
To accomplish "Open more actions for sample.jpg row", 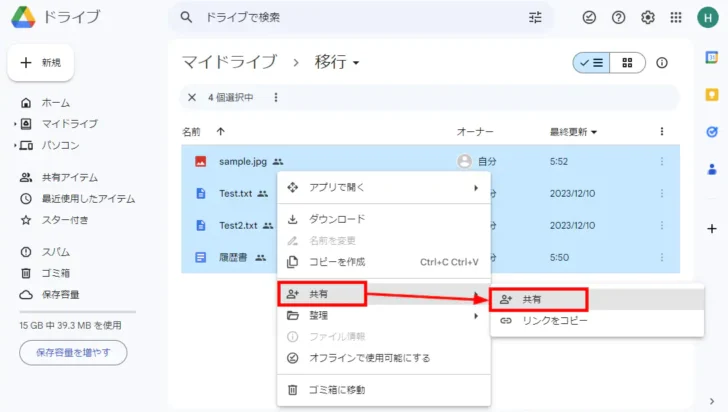I will click(662, 162).
